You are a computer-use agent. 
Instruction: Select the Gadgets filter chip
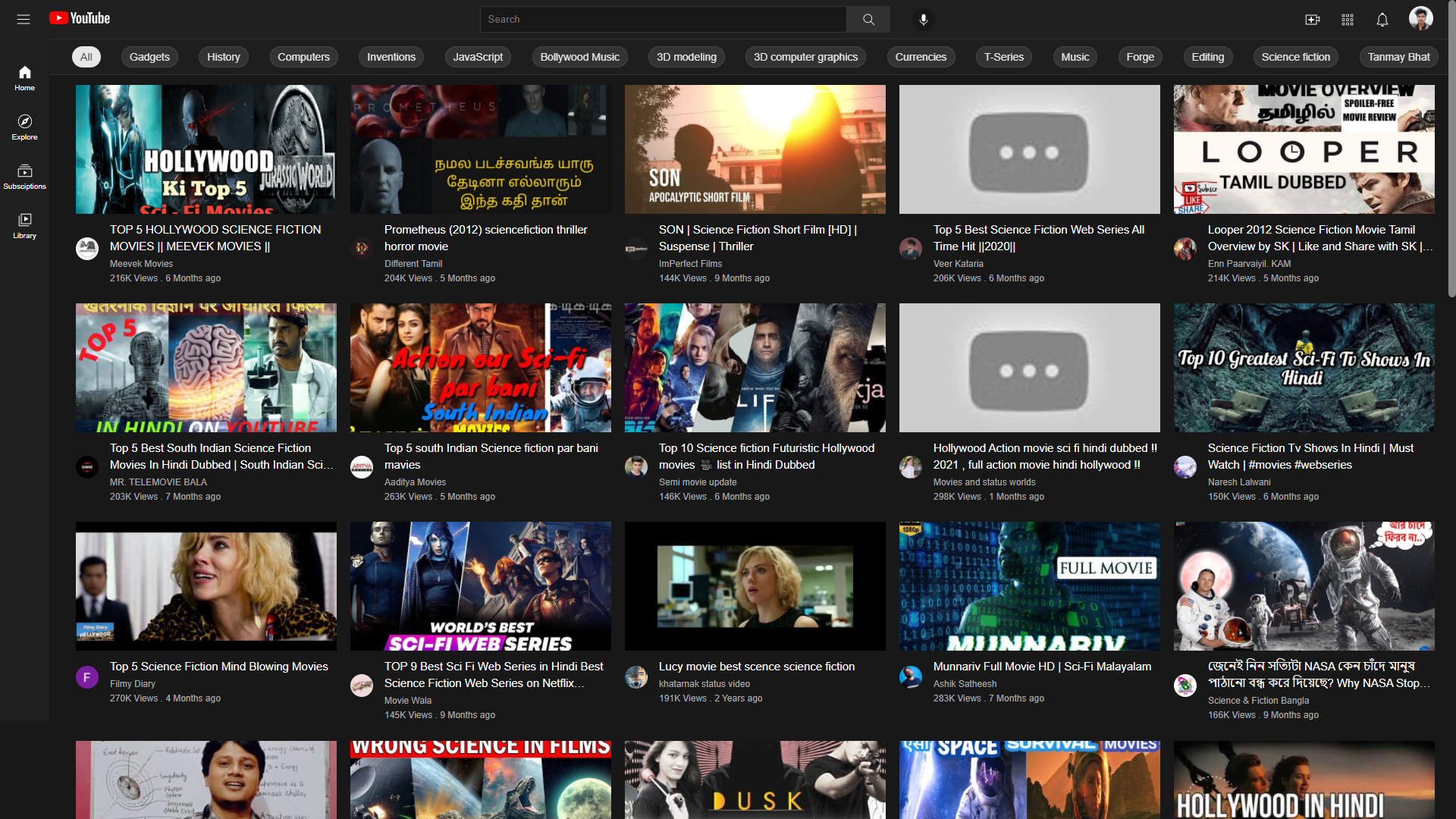pos(149,57)
